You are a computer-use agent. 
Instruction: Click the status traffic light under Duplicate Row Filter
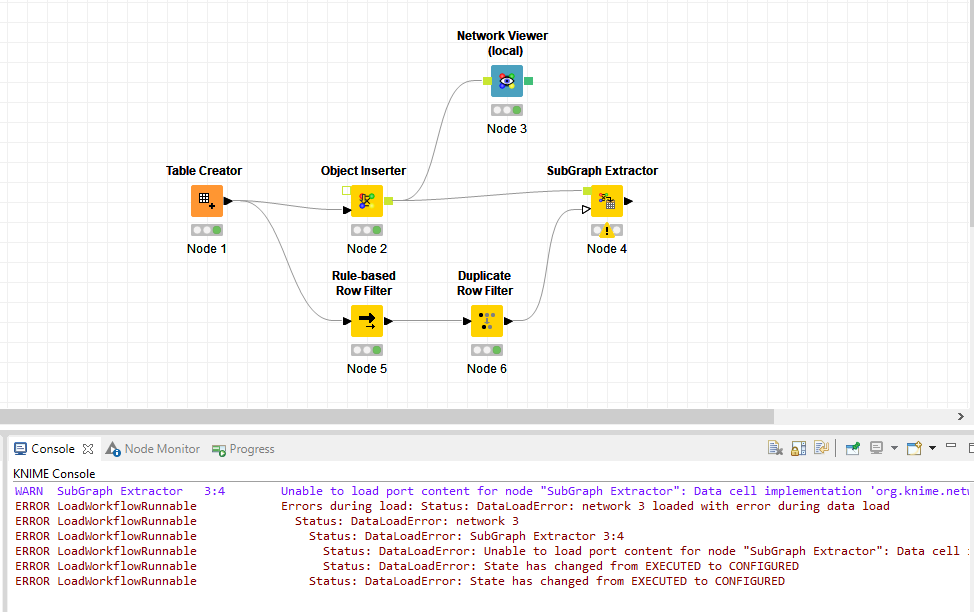(x=487, y=350)
